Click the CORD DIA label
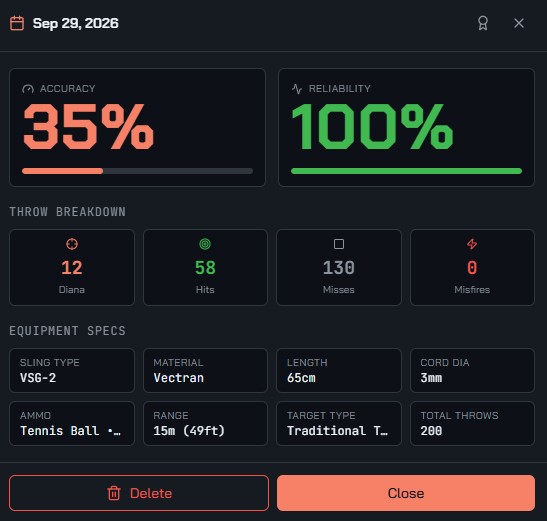 [x=445, y=363]
